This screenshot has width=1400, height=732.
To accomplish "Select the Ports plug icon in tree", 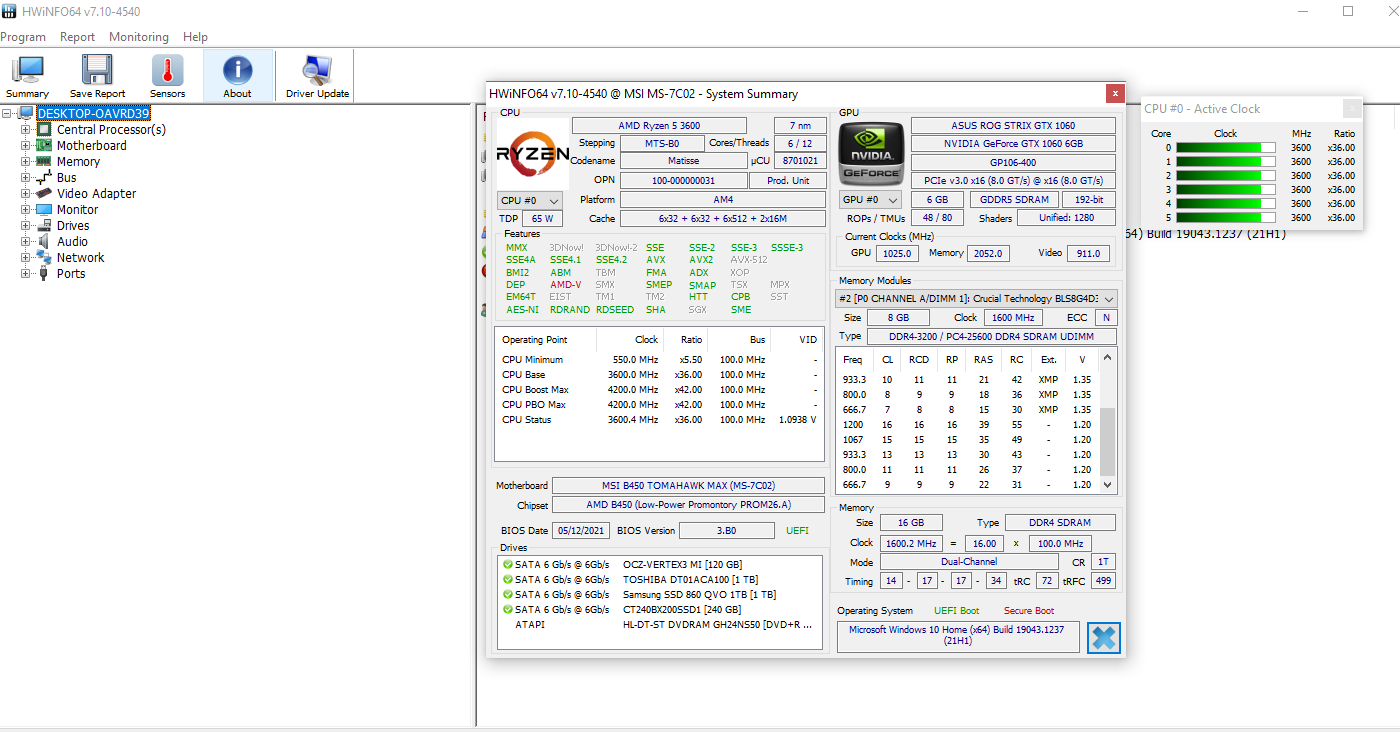I will [x=44, y=273].
